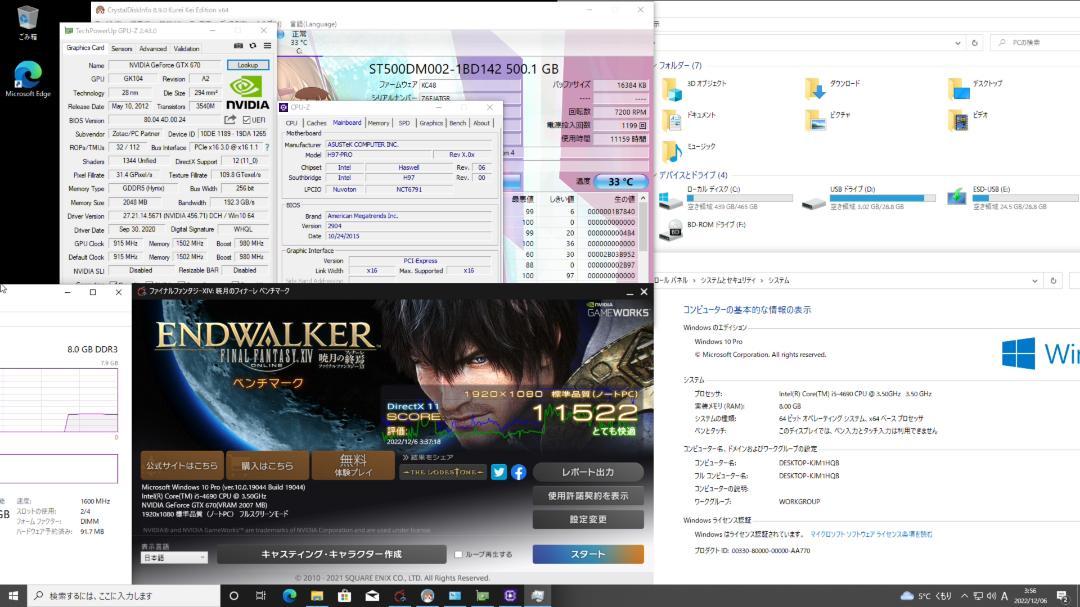Open character creation button in benchmark
This screenshot has height=607, width=1080.
(x=331, y=554)
